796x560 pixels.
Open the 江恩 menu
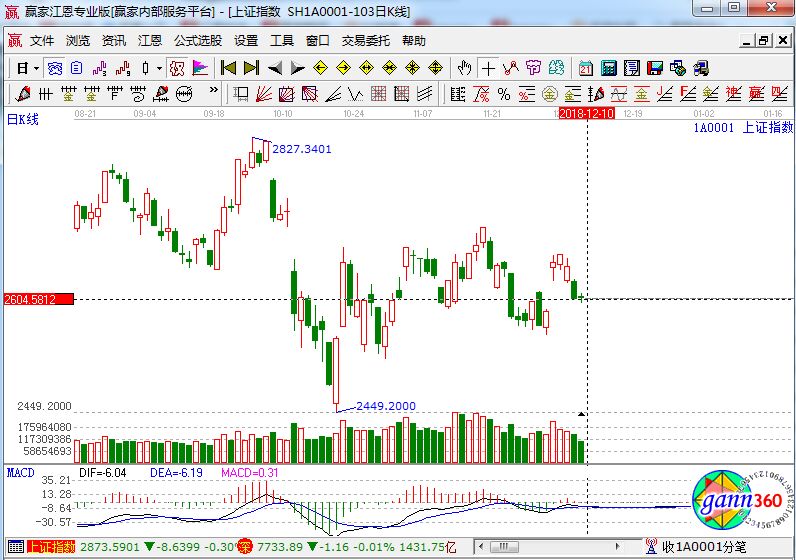150,41
